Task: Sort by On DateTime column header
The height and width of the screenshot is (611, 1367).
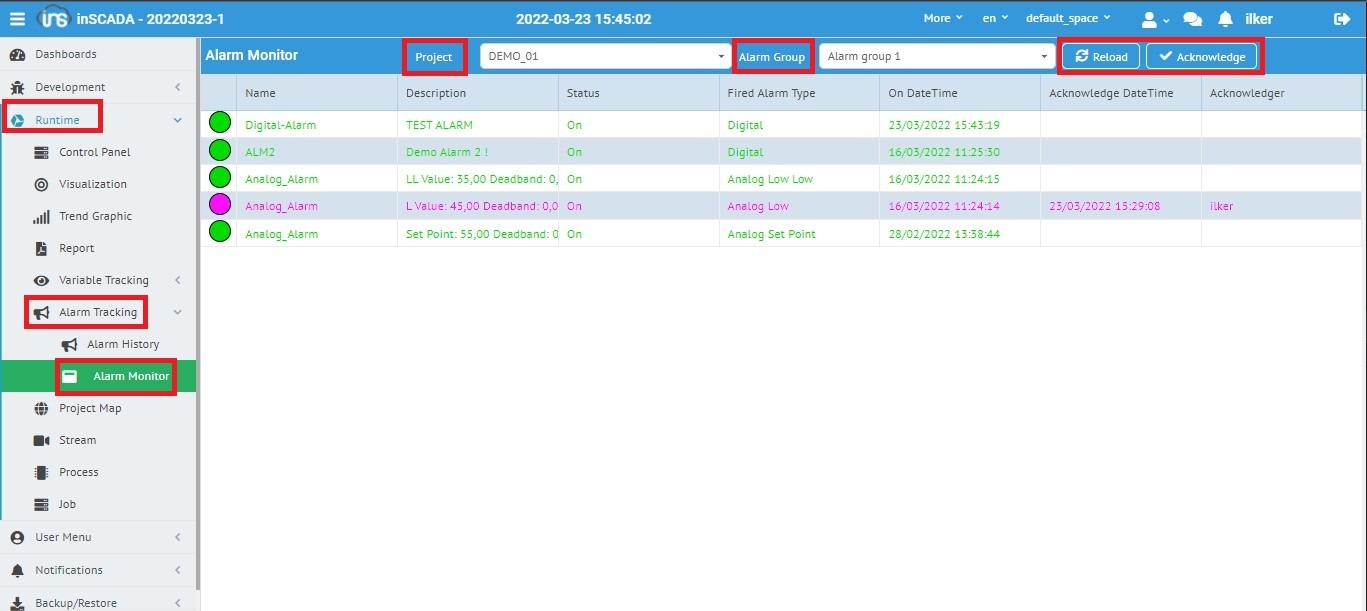Action: (922, 93)
